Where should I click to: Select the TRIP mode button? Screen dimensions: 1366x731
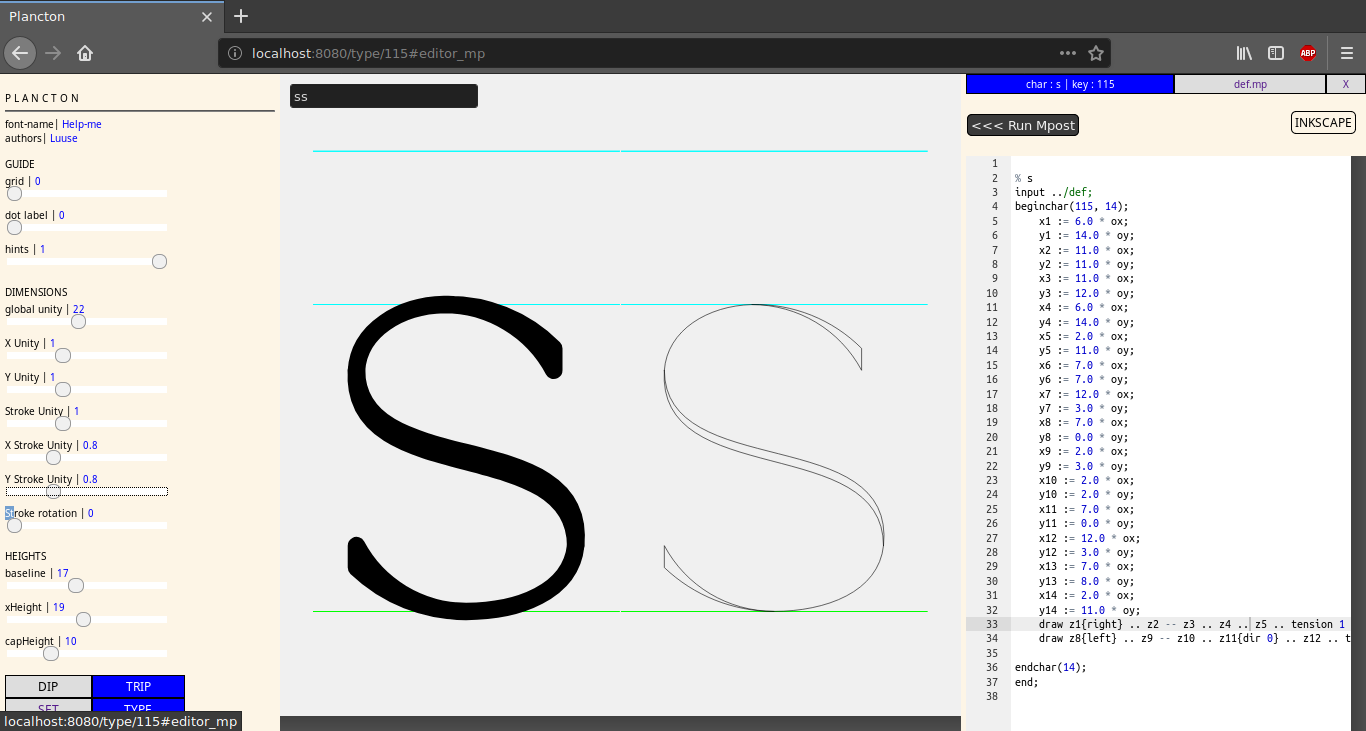138,687
